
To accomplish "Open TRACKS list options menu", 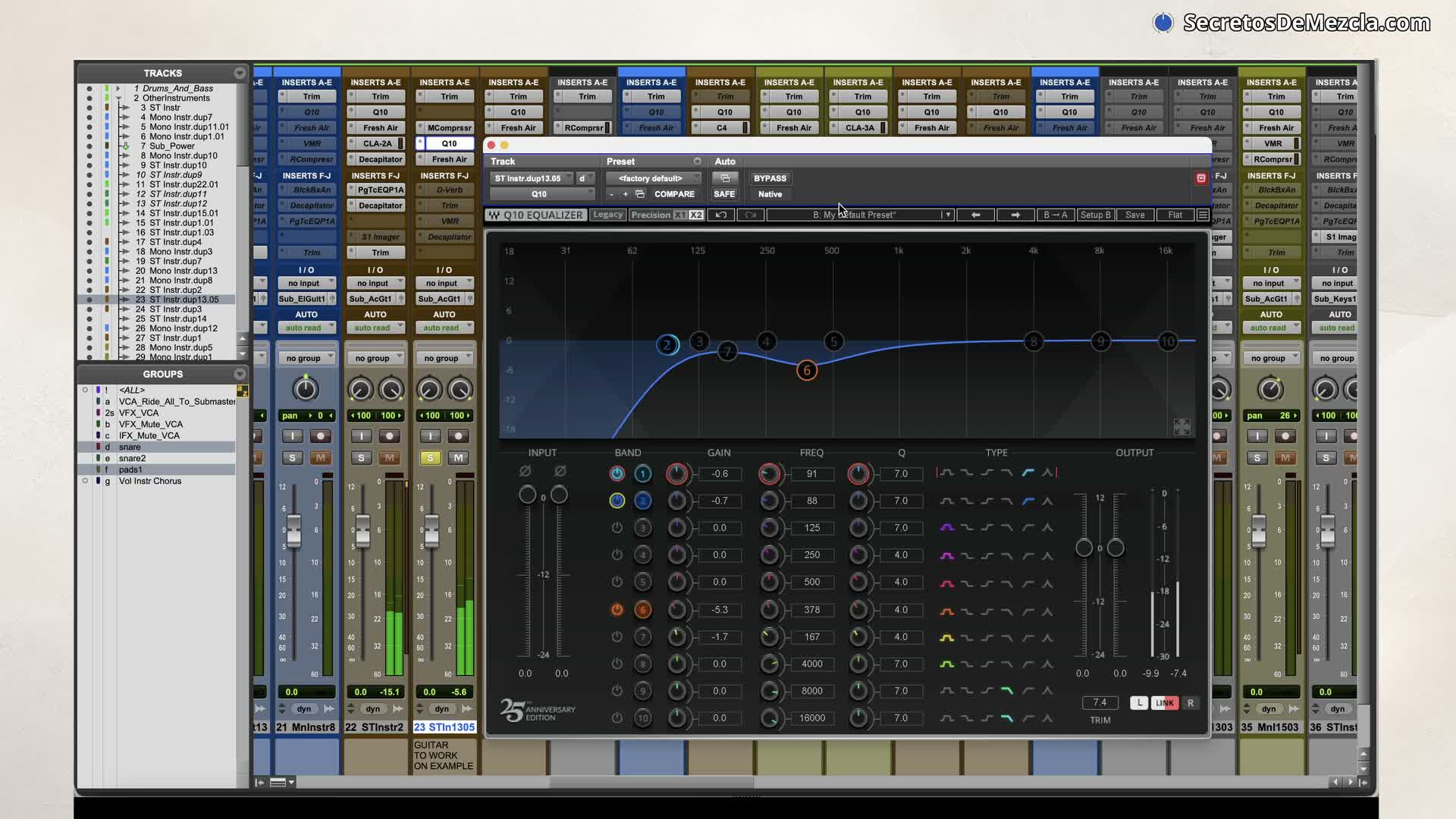I will point(240,73).
